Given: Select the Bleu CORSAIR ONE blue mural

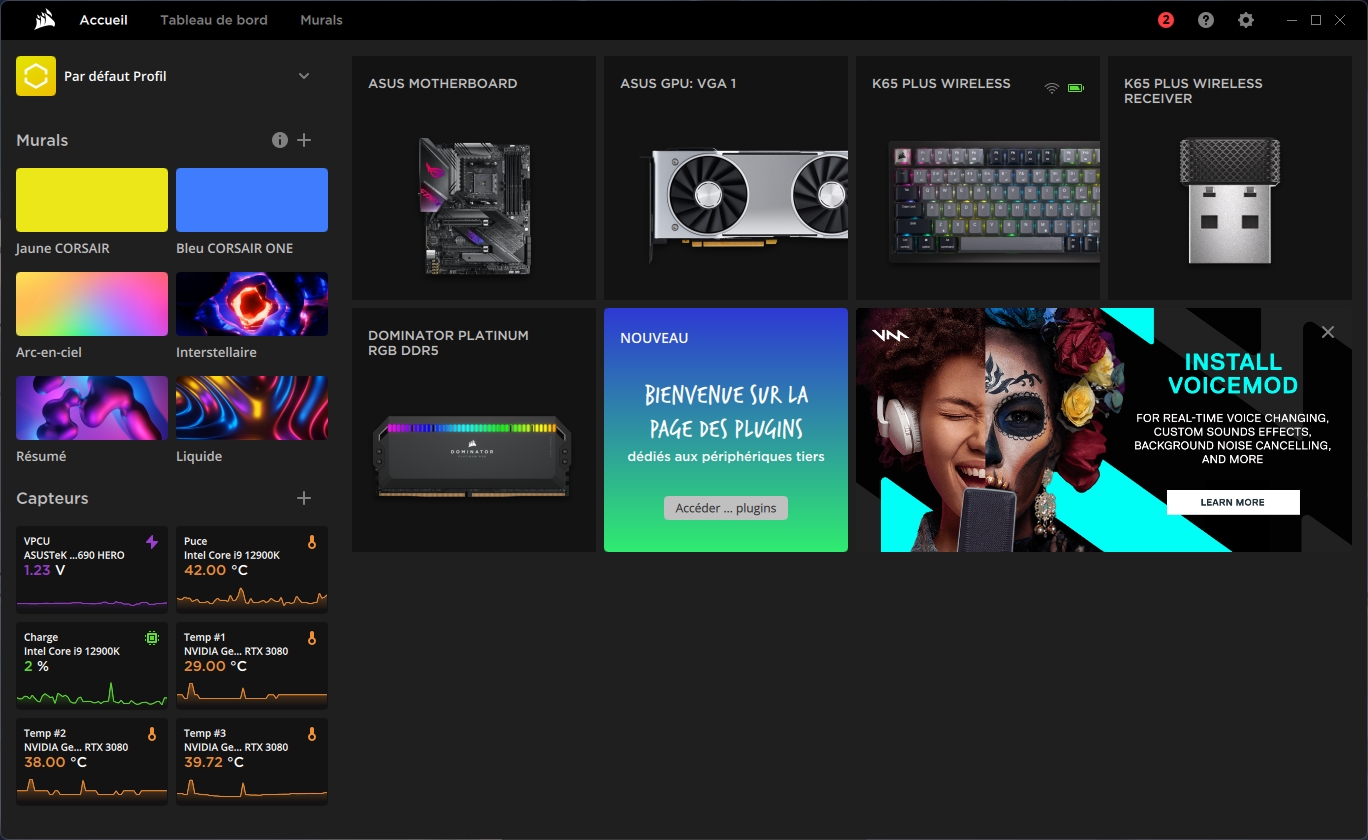Looking at the screenshot, I should [x=252, y=200].
